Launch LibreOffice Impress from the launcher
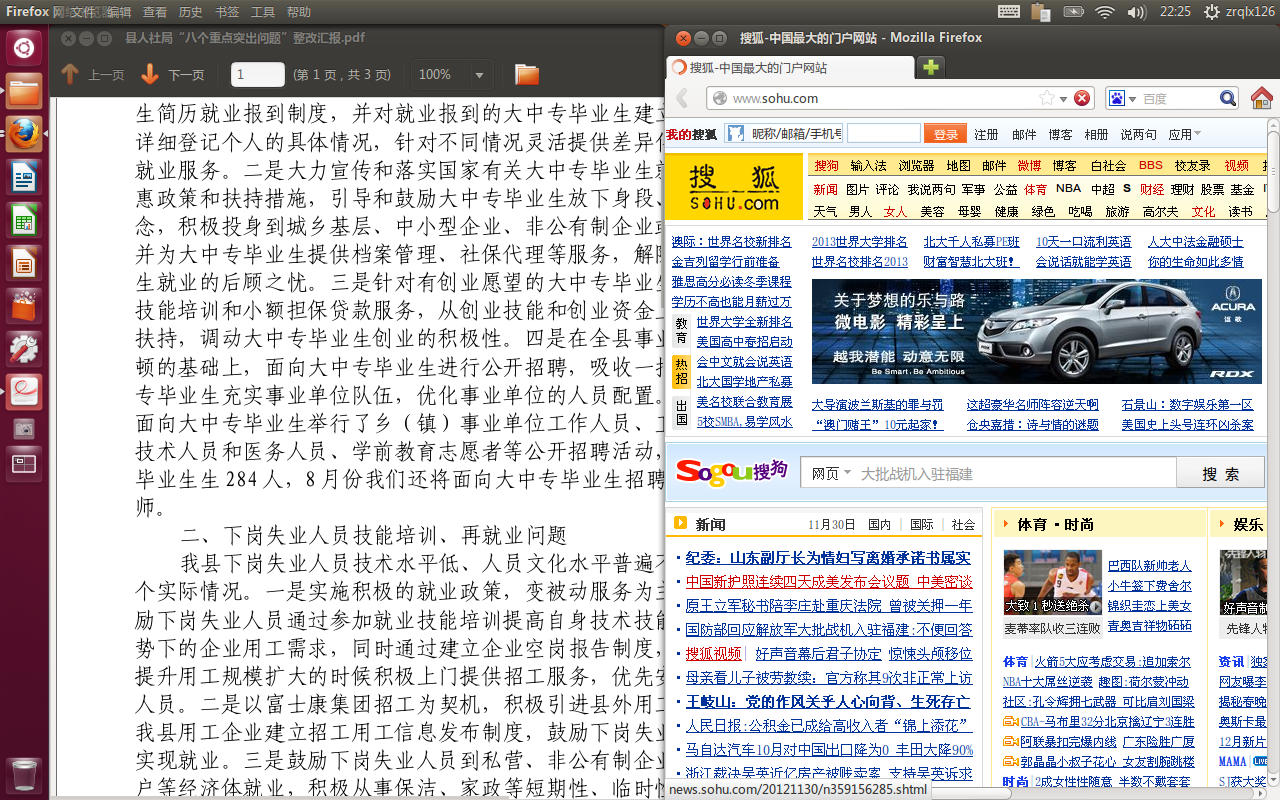This screenshot has height=800, width=1280. [24, 264]
